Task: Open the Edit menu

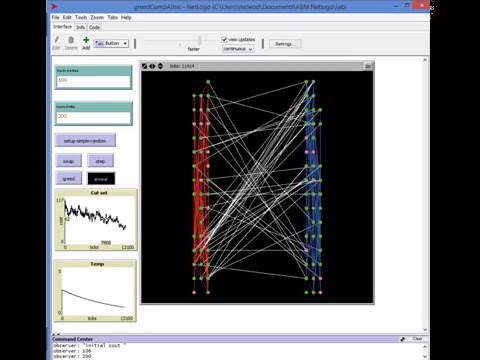Action: pos(67,17)
